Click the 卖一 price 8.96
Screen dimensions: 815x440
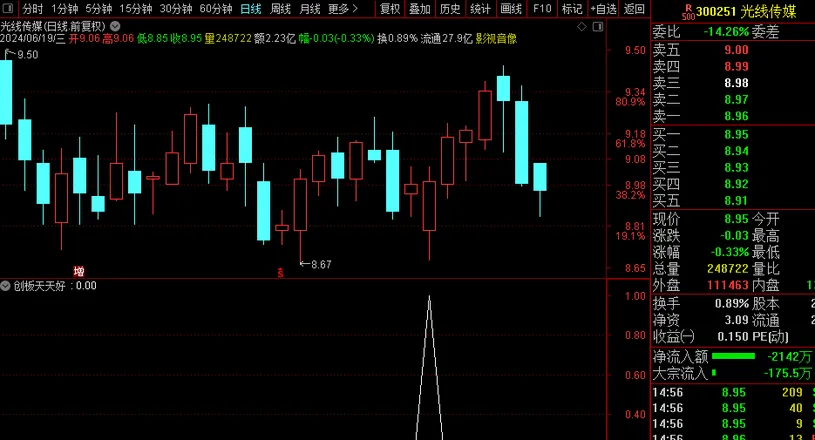(x=736, y=116)
